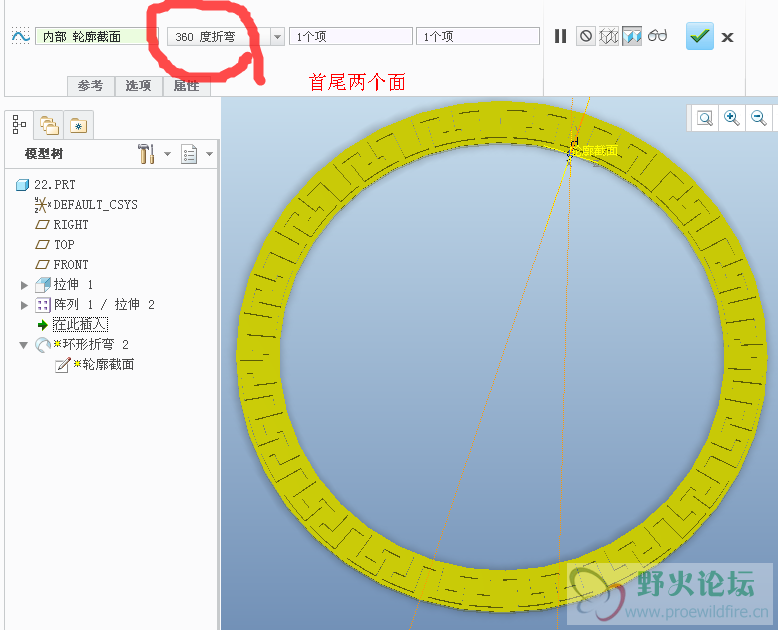Toggle the attached preview icon
778x630 pixels.
click(632, 36)
